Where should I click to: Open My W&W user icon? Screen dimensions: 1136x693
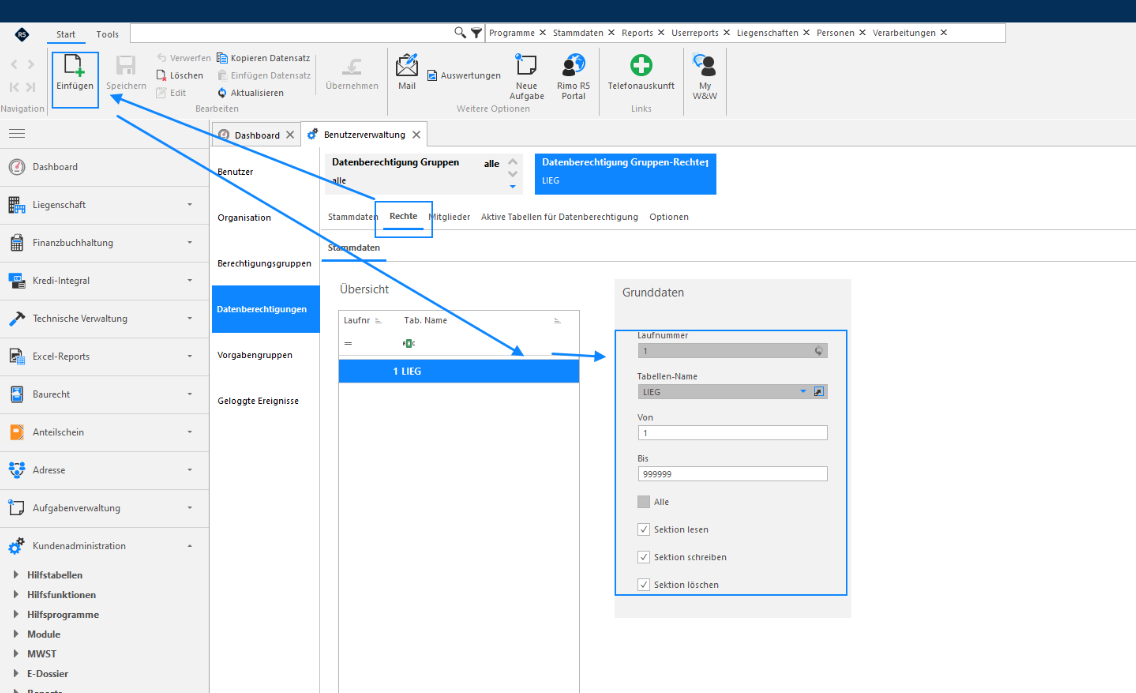pos(704,65)
